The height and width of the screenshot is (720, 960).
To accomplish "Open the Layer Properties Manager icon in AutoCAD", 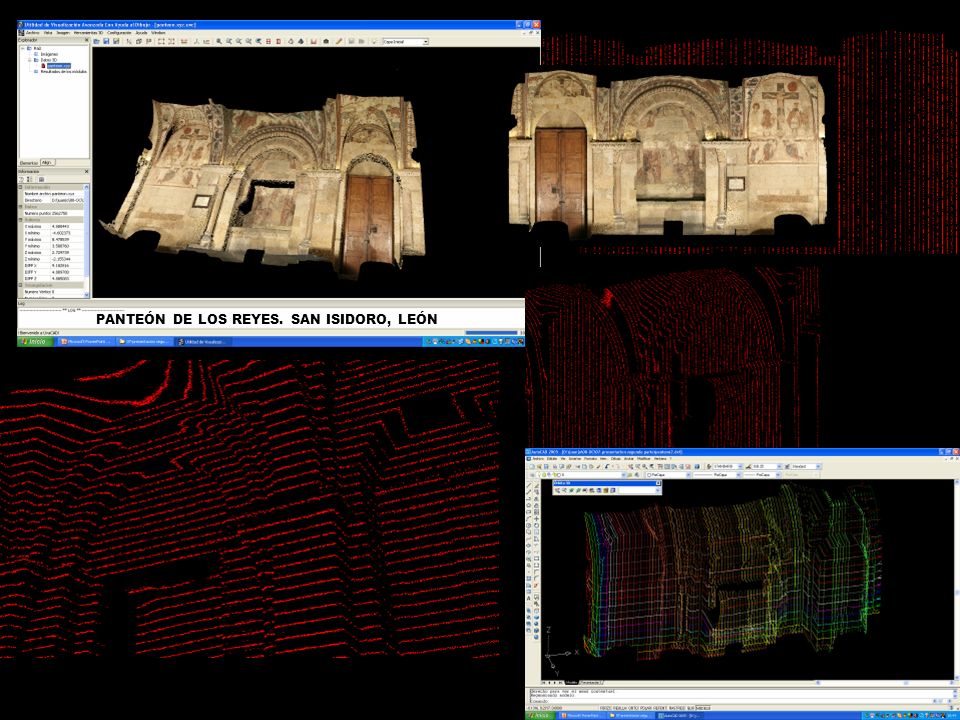I will pyautogui.click(x=532, y=475).
